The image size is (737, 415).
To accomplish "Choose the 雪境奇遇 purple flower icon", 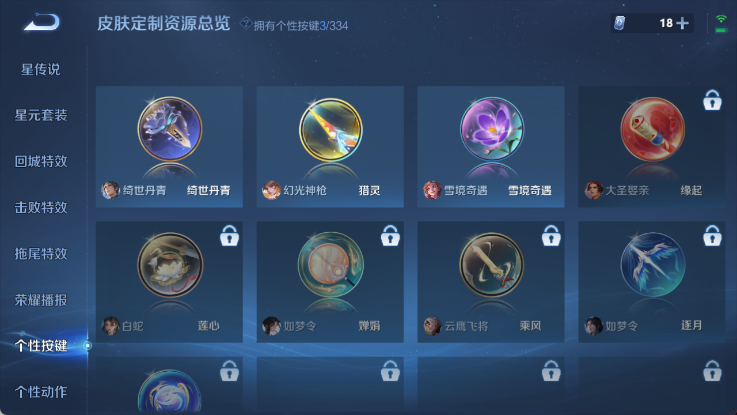I will point(492,129).
